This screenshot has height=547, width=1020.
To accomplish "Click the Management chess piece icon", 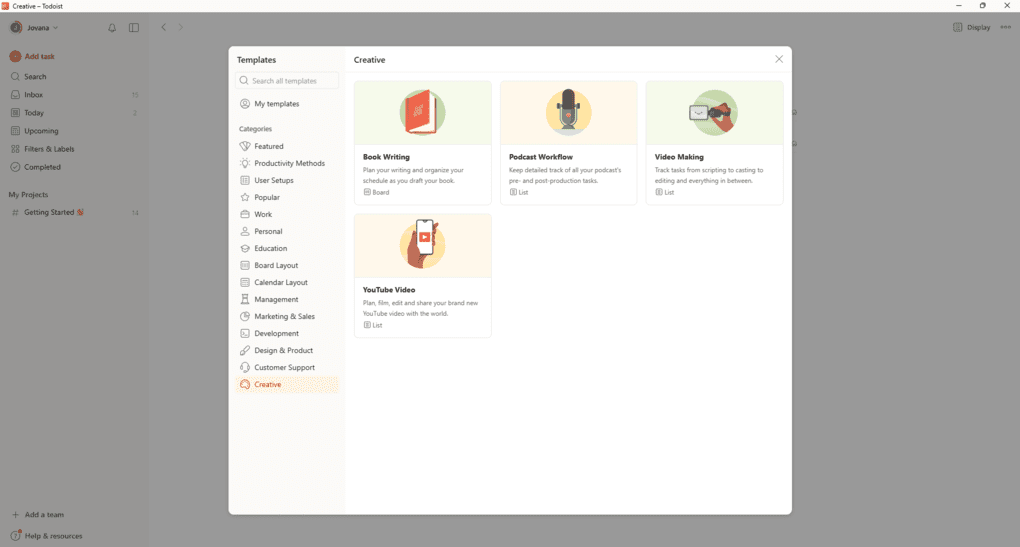I will pos(245,299).
